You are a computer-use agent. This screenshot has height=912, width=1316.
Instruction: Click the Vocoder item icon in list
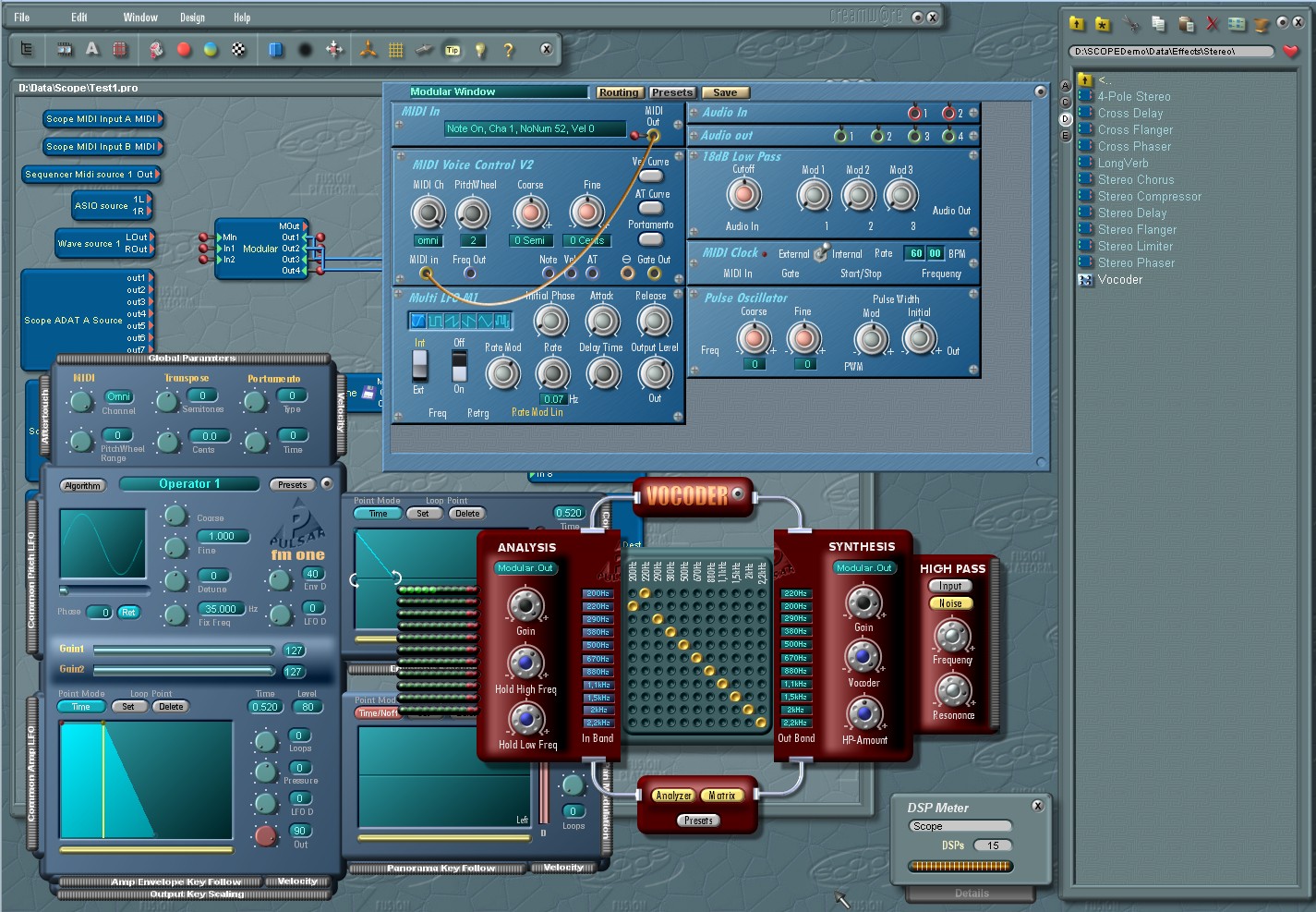coord(1086,279)
